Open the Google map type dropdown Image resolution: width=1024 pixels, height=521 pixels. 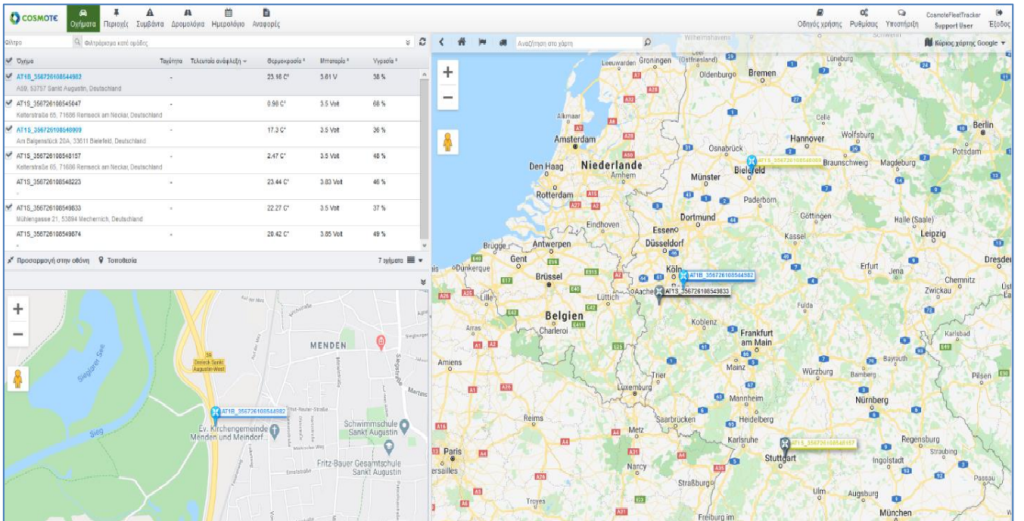click(x=965, y=43)
